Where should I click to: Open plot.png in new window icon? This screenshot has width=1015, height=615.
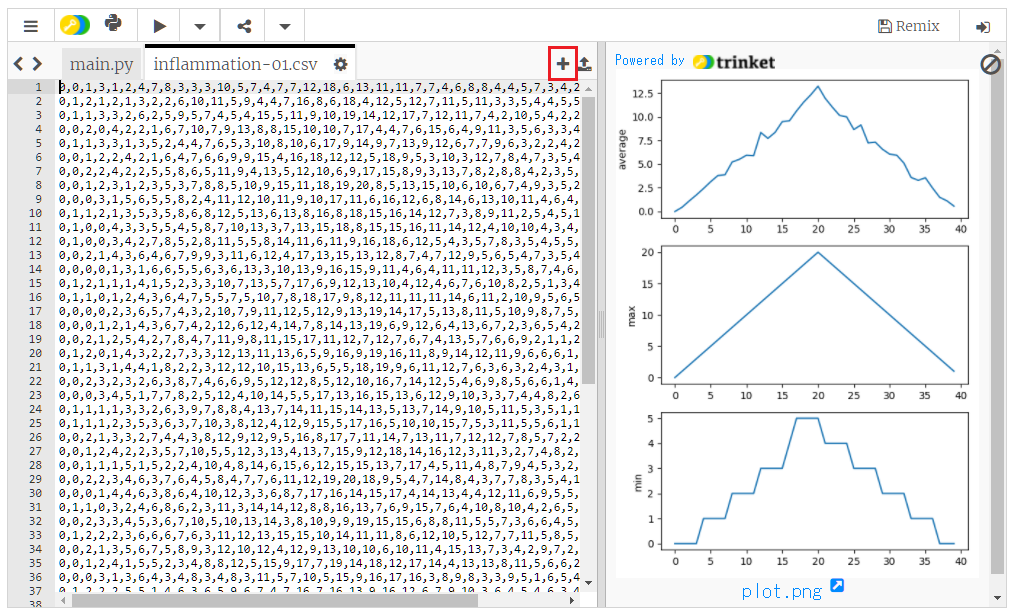tap(837, 585)
